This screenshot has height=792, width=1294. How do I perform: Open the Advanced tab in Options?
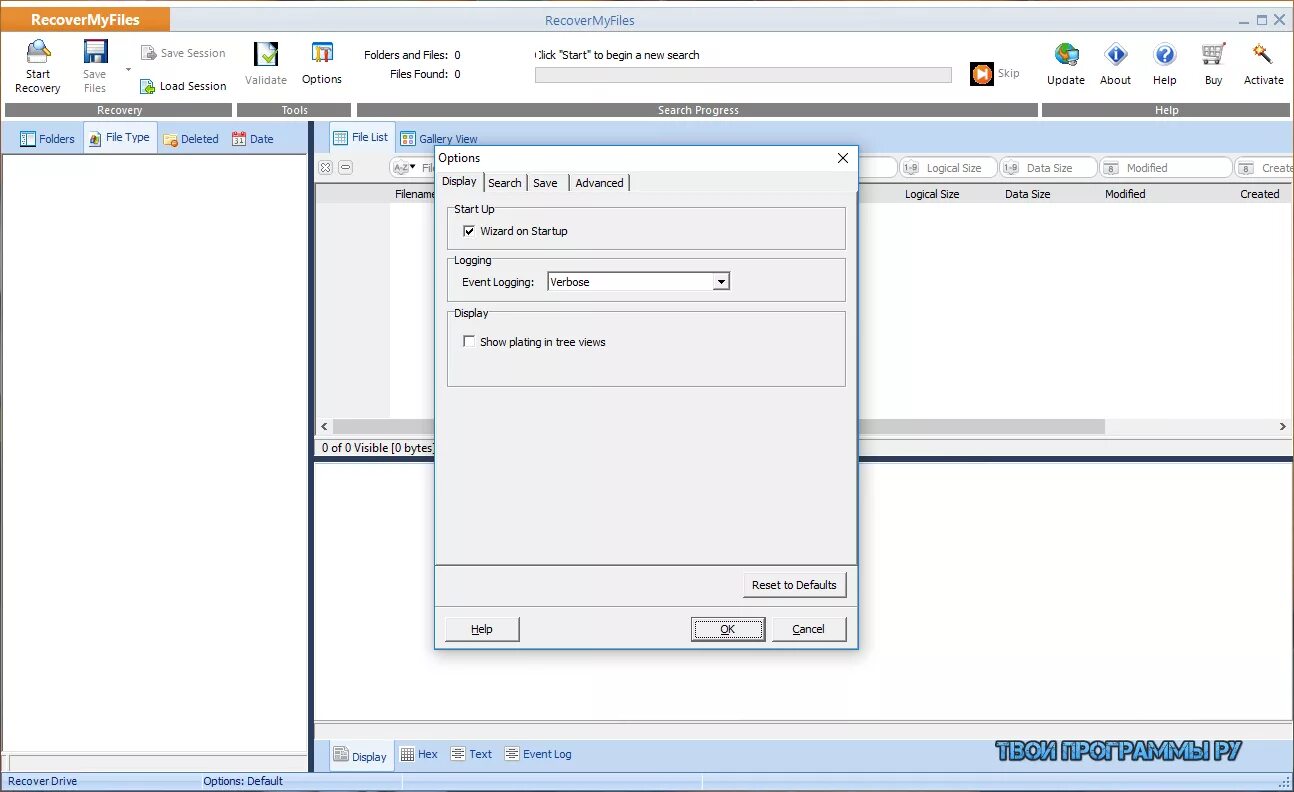click(600, 183)
